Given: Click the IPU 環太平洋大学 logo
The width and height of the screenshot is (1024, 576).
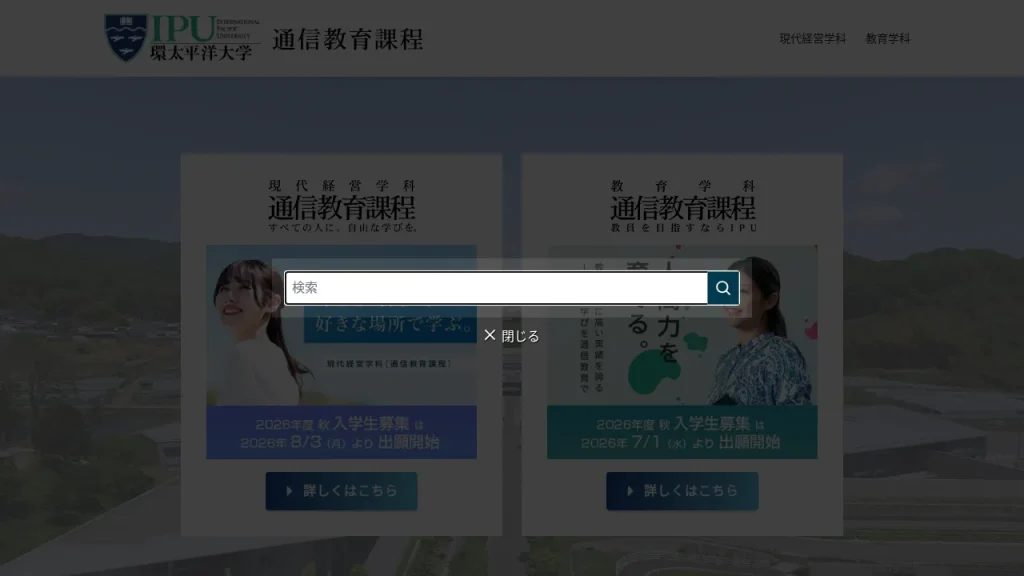Looking at the screenshot, I should point(182,38).
